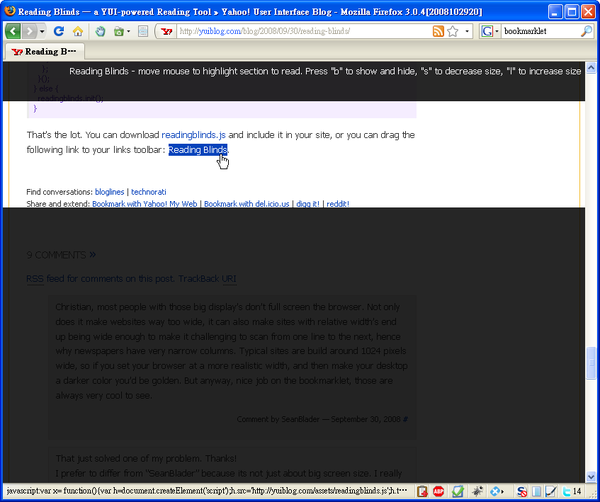Click the page document toolbar icon
Image resolution: width=600 pixels, height=502 pixels.
point(143,31)
